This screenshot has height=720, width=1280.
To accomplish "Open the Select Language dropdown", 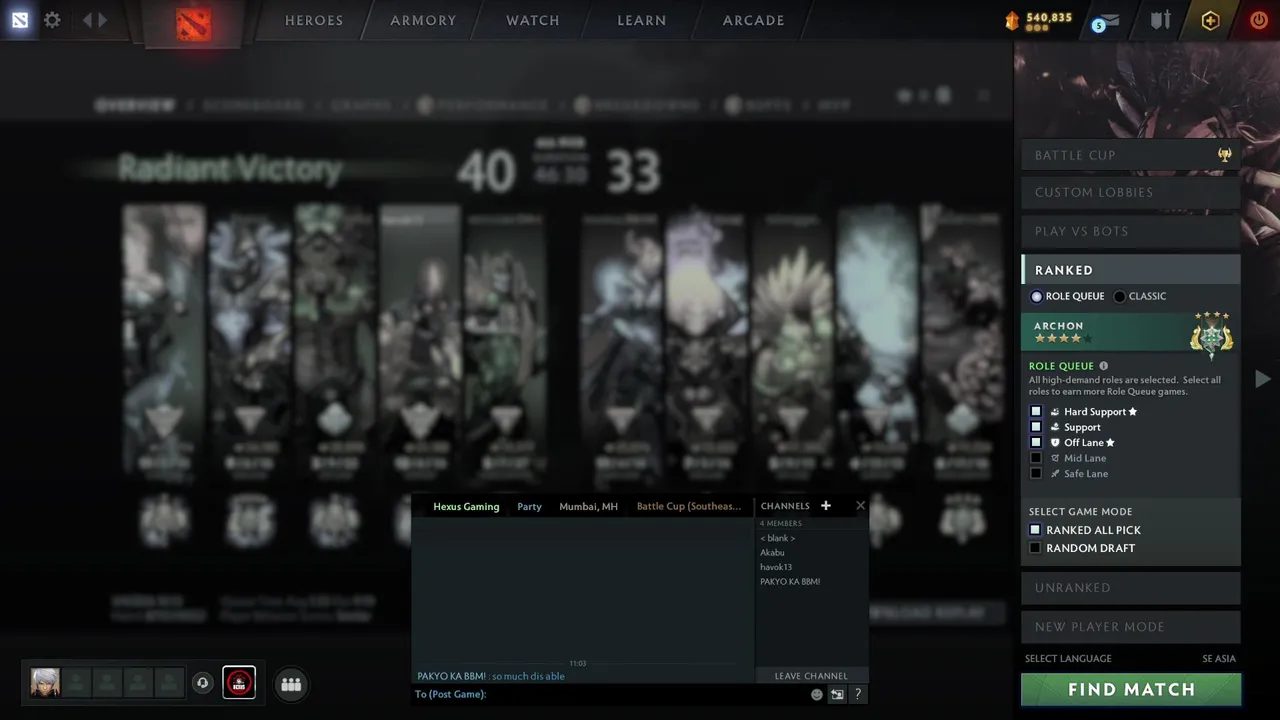I will tap(1068, 659).
